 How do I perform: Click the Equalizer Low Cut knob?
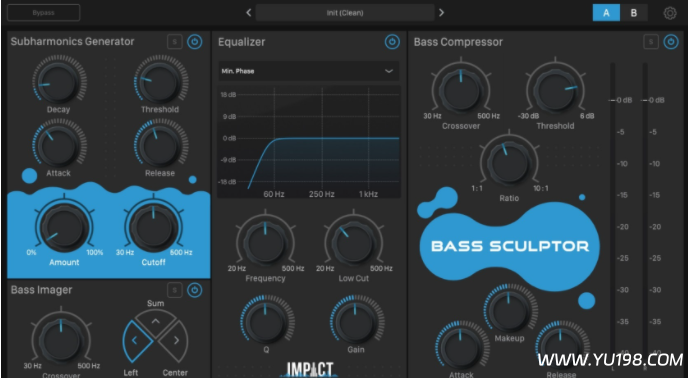click(354, 243)
